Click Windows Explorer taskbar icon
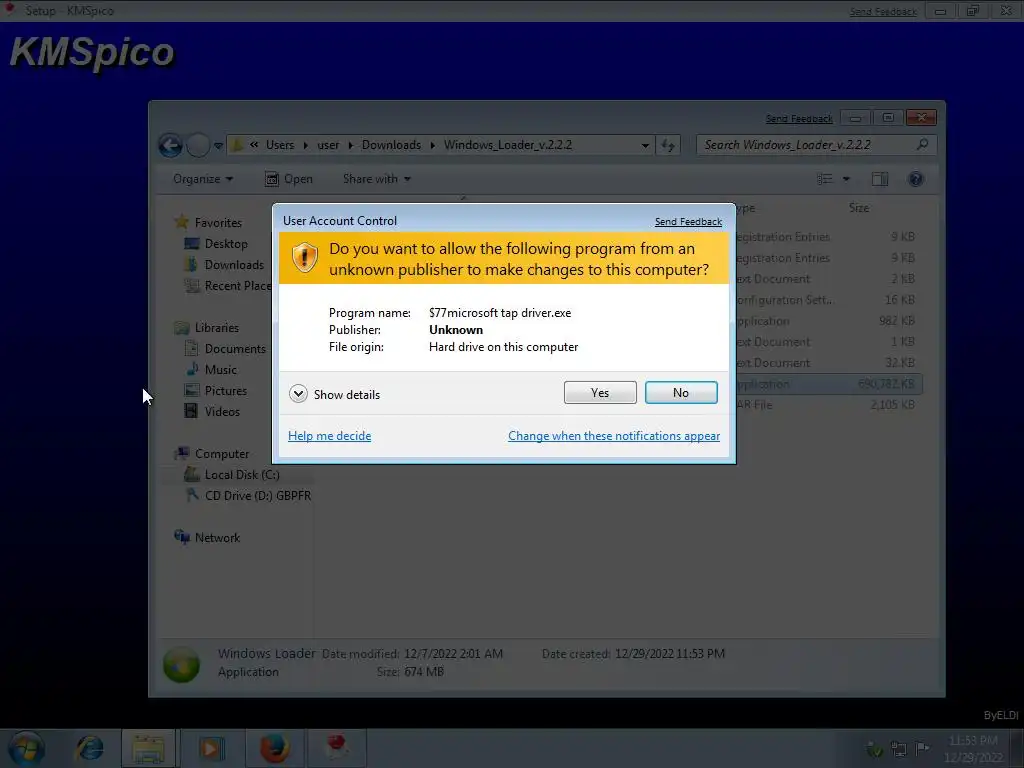Viewport: 1024px width, 768px height. tap(148, 748)
